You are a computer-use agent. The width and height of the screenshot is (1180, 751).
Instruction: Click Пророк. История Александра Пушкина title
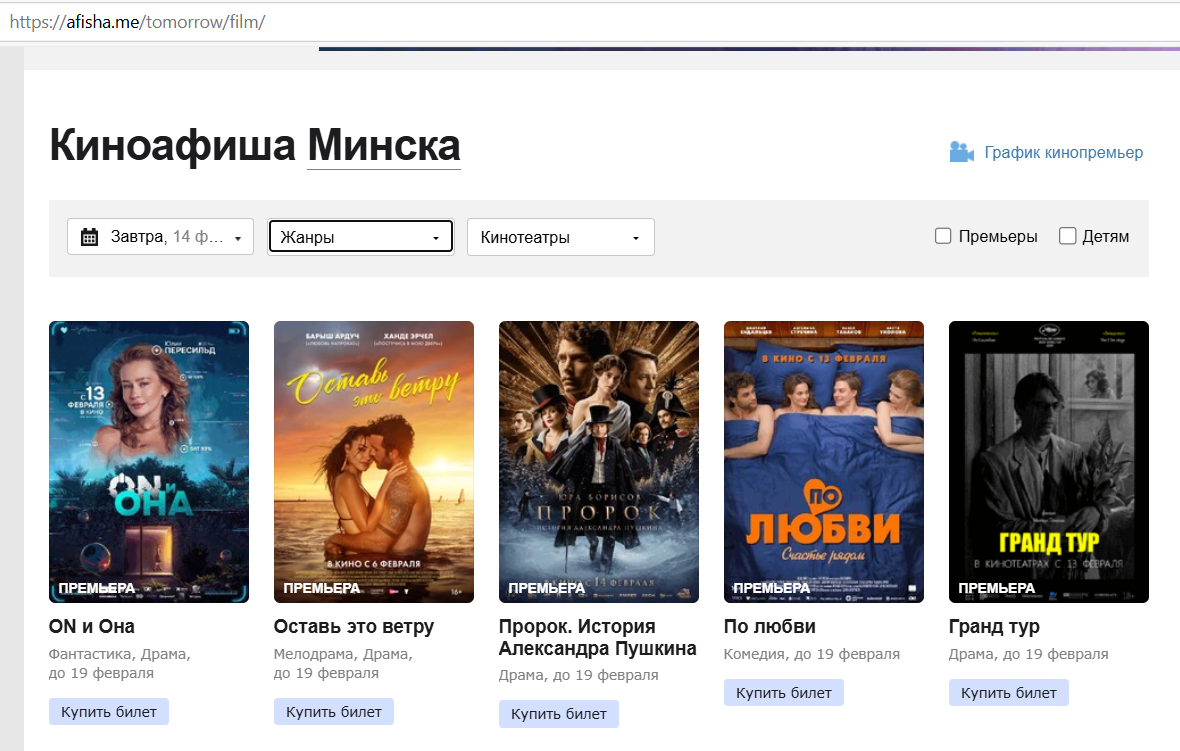click(x=598, y=637)
